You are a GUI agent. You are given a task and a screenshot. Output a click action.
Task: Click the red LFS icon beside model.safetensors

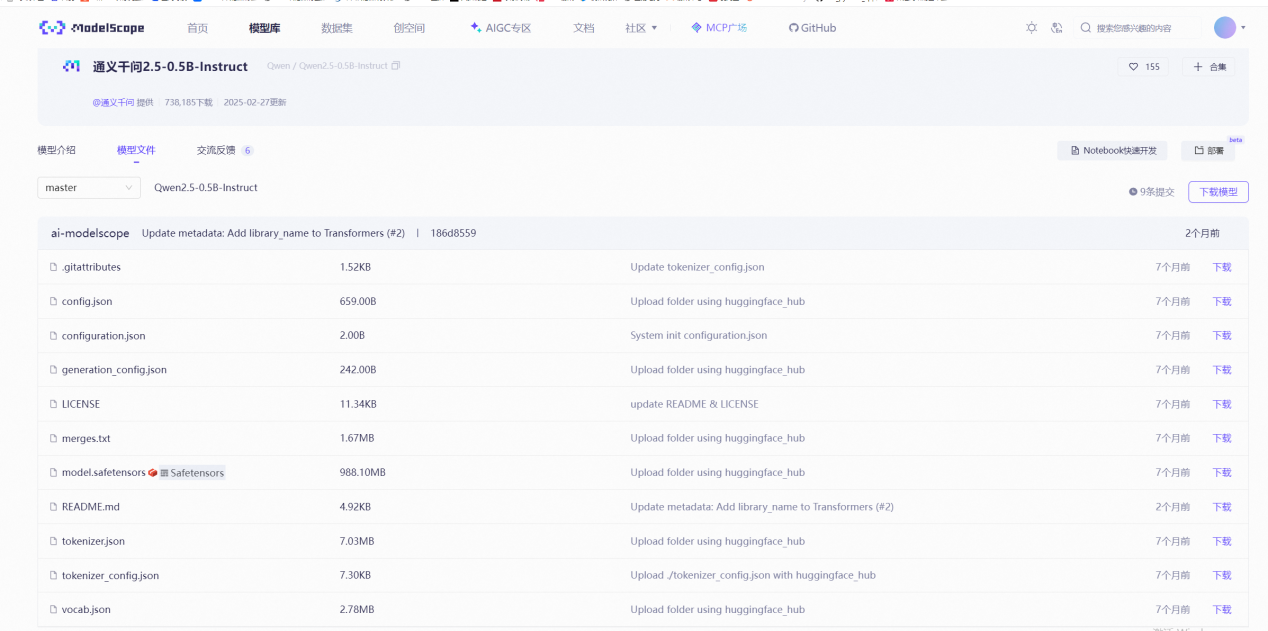153,472
